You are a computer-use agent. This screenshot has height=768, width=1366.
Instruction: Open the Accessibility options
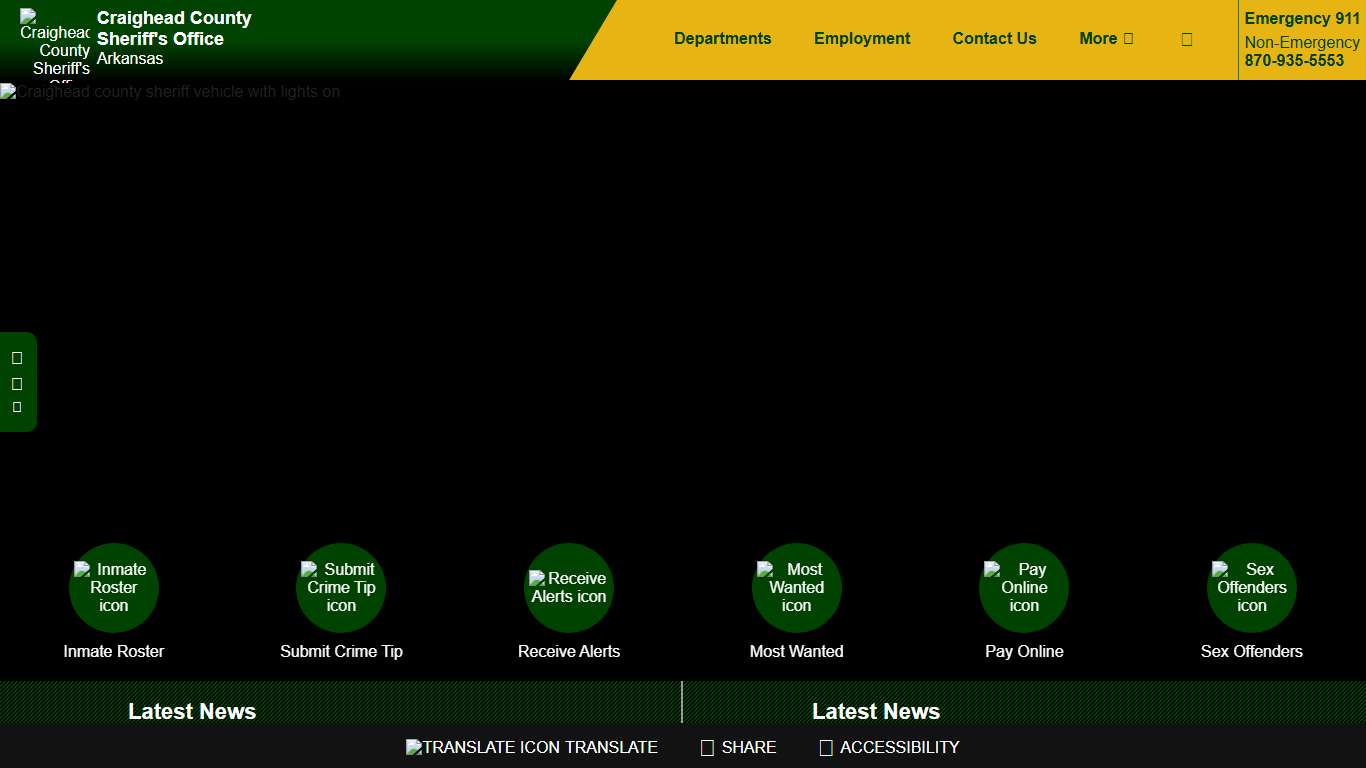click(889, 747)
